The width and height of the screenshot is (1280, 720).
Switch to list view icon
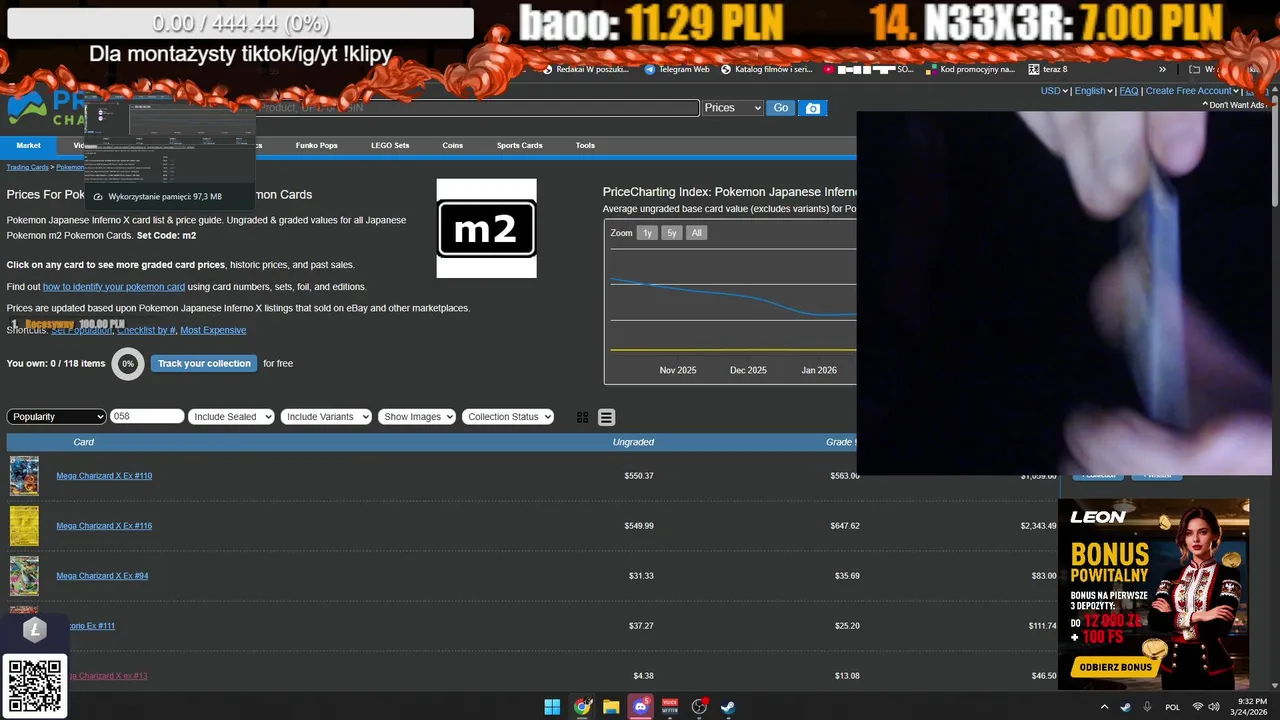click(606, 417)
